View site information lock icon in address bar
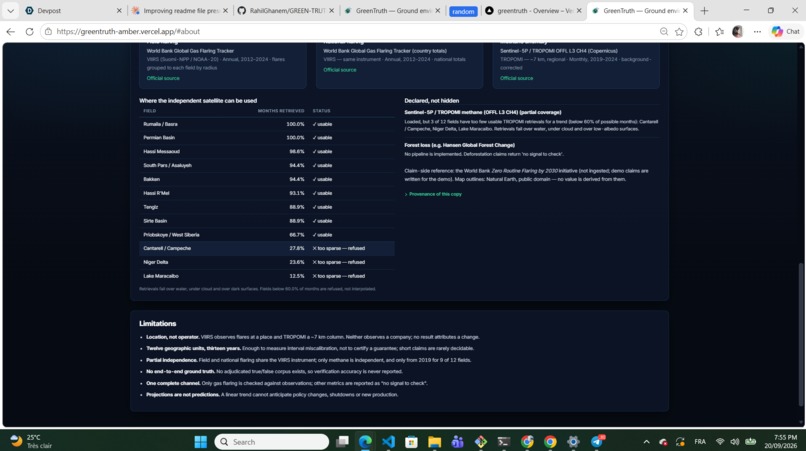Image resolution: width=806 pixels, height=451 pixels. (x=48, y=31)
